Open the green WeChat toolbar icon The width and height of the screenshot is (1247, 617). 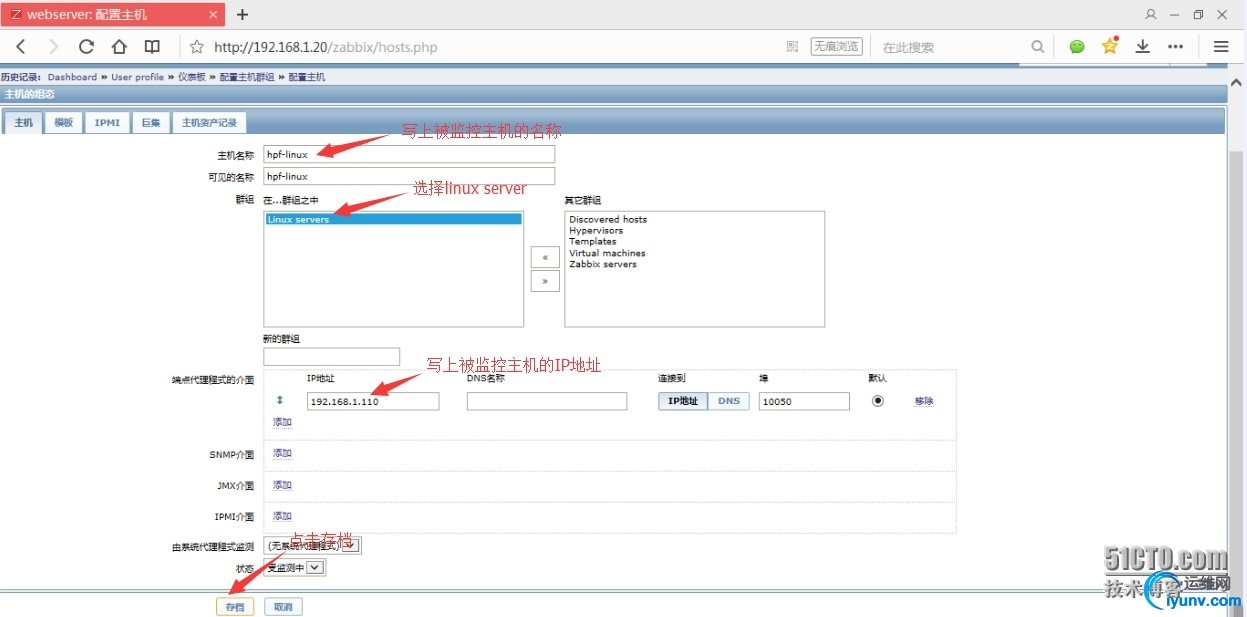(x=1077, y=47)
